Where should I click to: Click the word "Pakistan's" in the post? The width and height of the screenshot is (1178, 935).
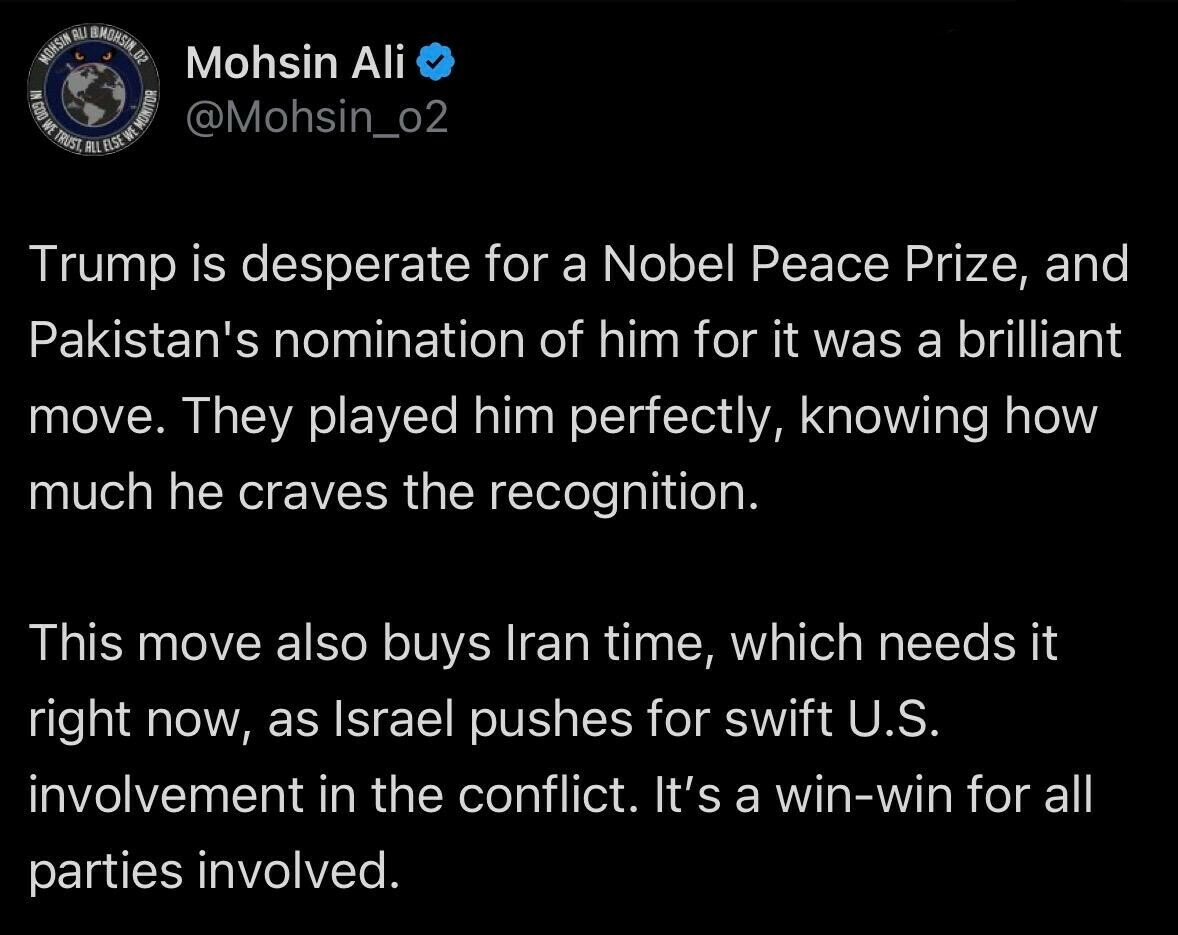144,339
